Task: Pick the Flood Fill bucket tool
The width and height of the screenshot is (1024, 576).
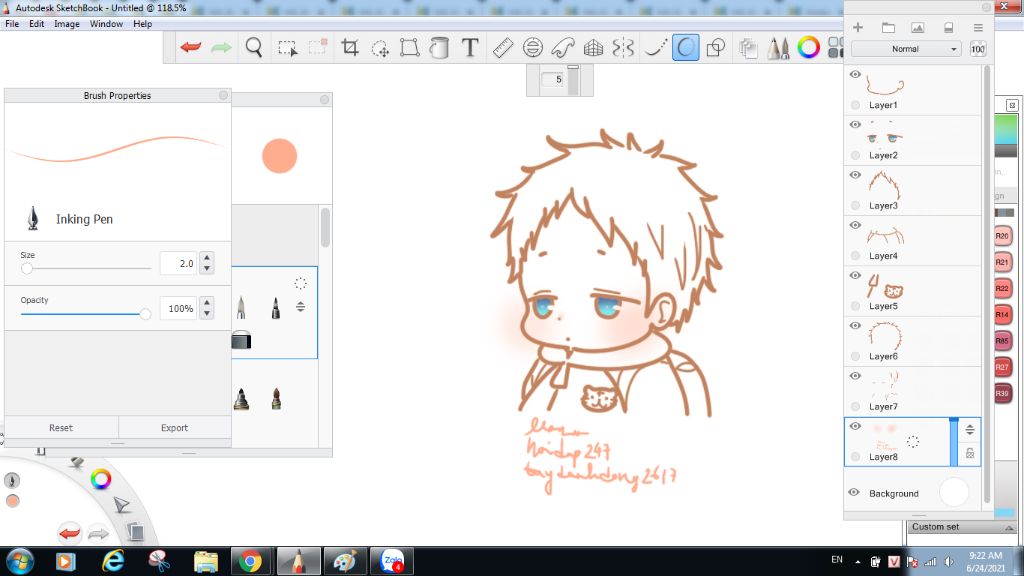Action: [x=440, y=48]
